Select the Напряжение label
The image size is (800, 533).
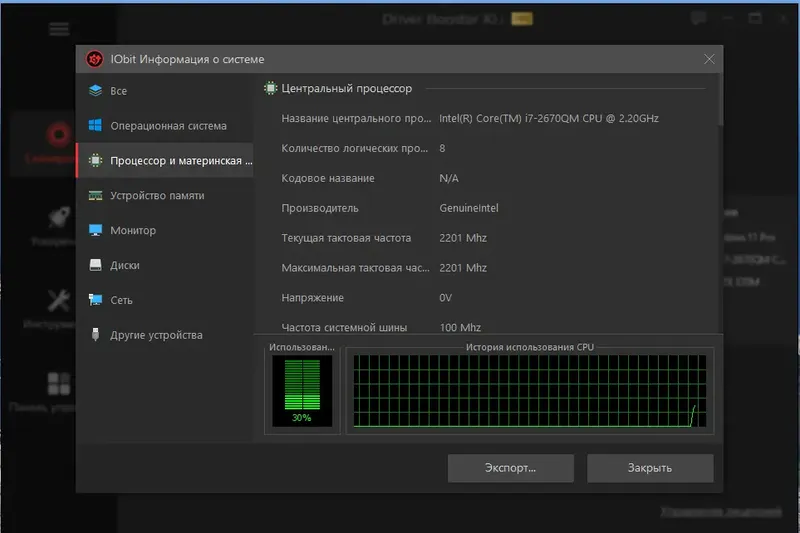pos(312,298)
